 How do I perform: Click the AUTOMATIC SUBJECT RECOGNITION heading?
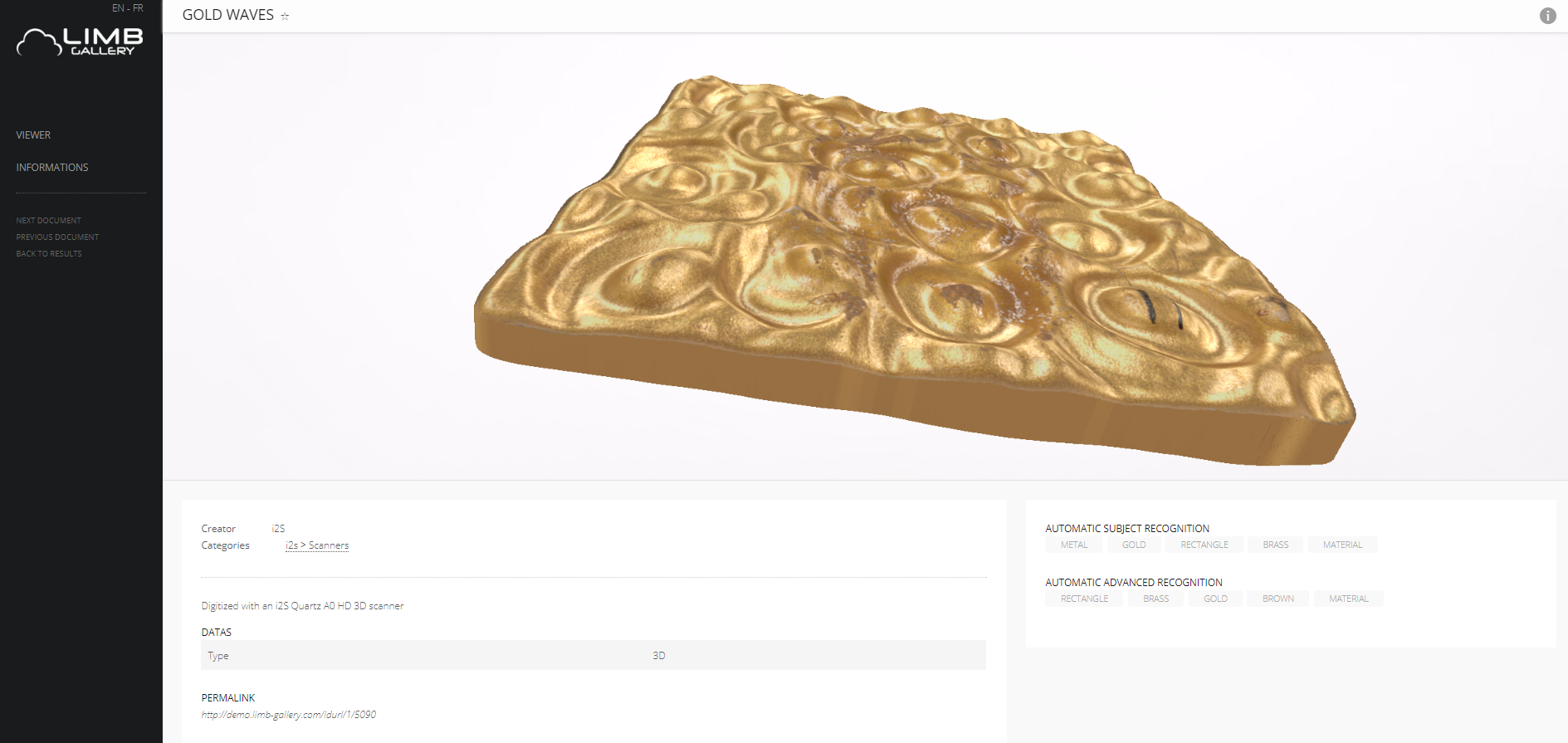(x=1127, y=529)
